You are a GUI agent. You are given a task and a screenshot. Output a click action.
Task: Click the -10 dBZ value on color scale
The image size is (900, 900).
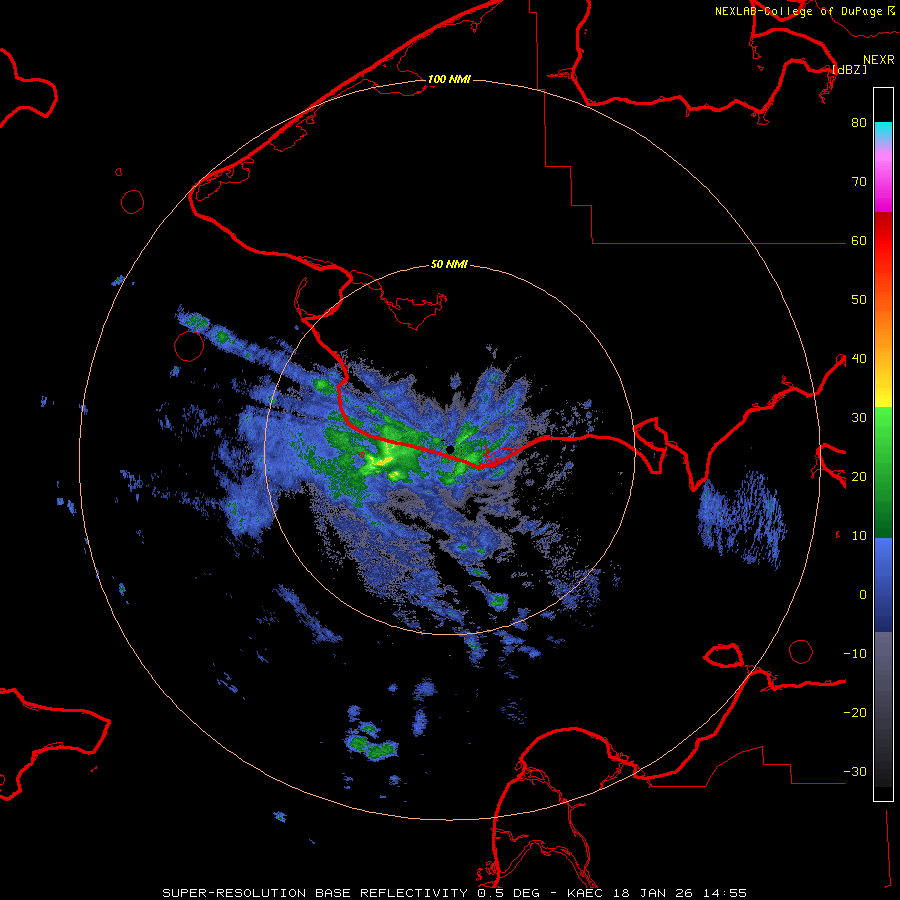(855, 653)
